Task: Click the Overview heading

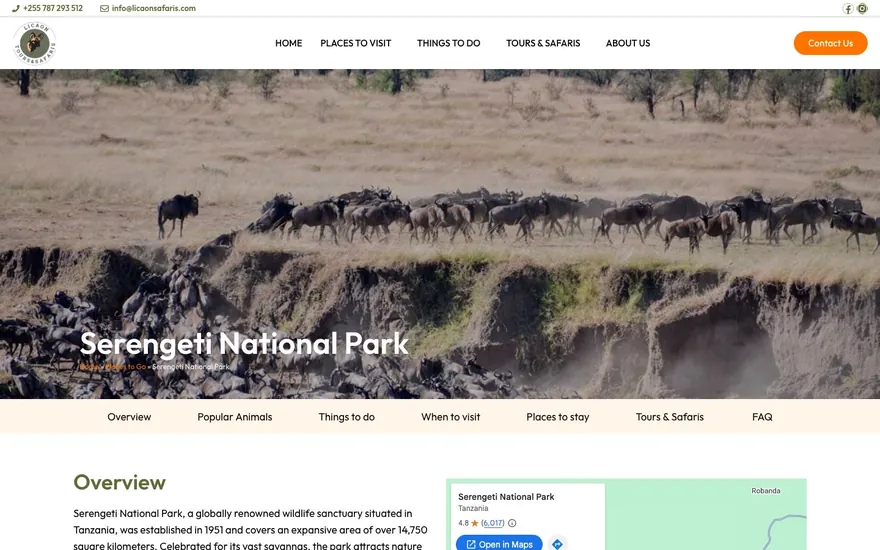Action: [x=120, y=483]
